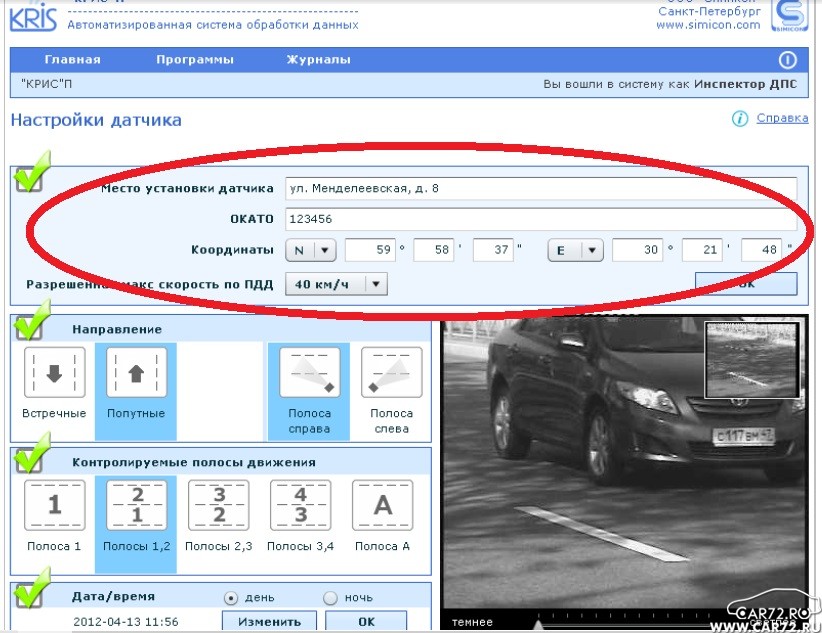Screen dimensions: 822x633
Task: Click the темнее label under the camera image
Action: point(472,622)
